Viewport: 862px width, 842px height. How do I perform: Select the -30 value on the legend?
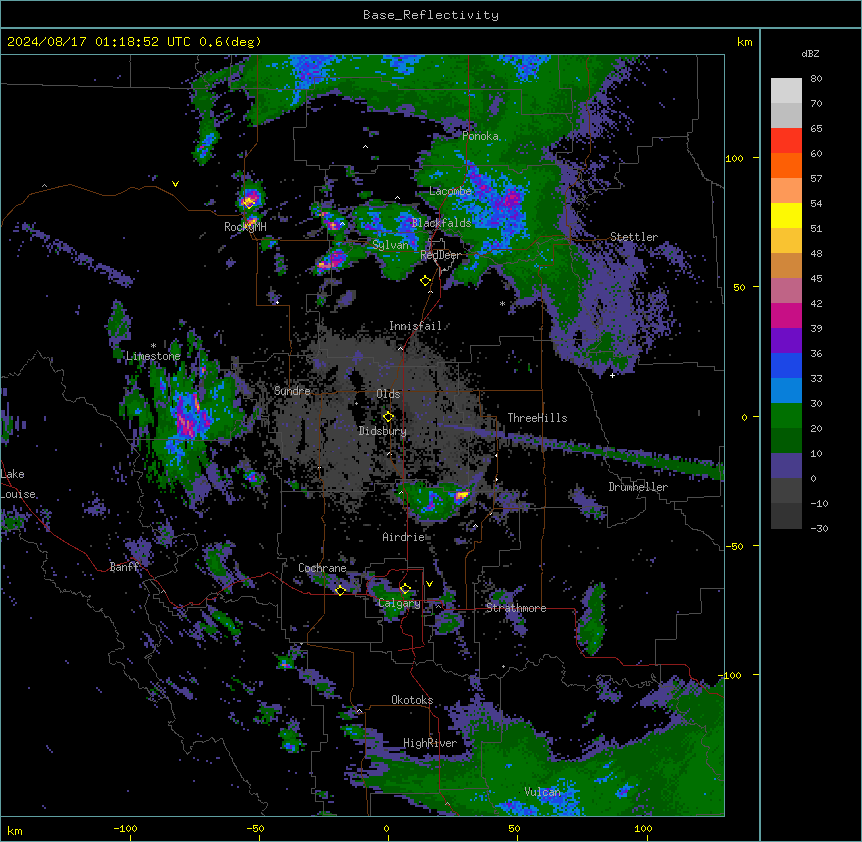819,528
